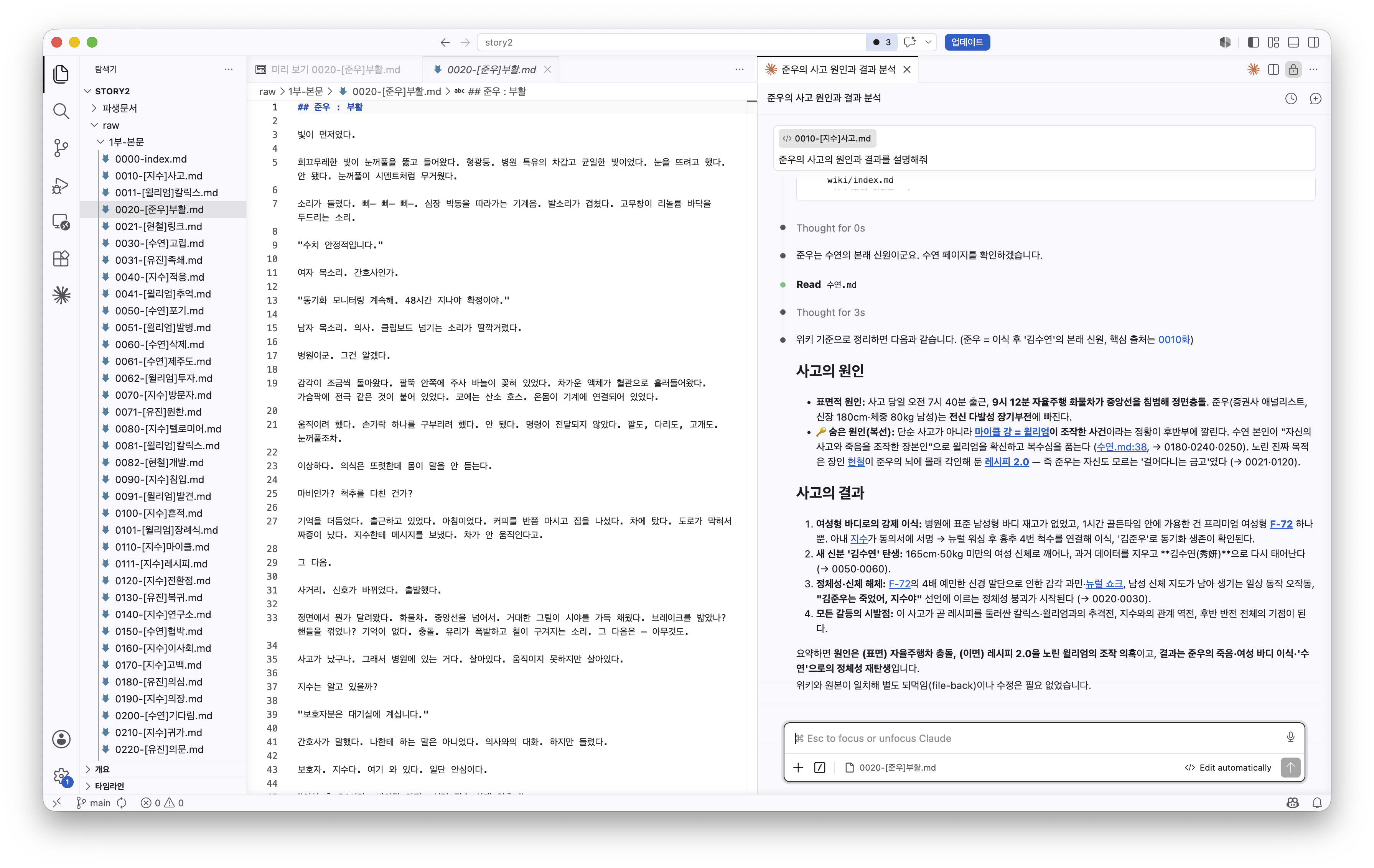
Task: Open Claude Code icon in activity bar
Action: click(x=61, y=295)
